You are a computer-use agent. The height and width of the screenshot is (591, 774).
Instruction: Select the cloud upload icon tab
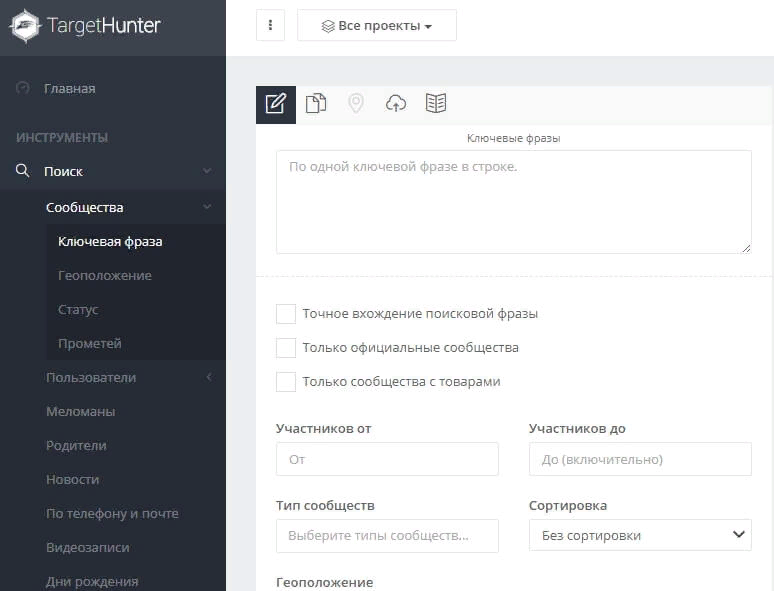[x=396, y=104]
